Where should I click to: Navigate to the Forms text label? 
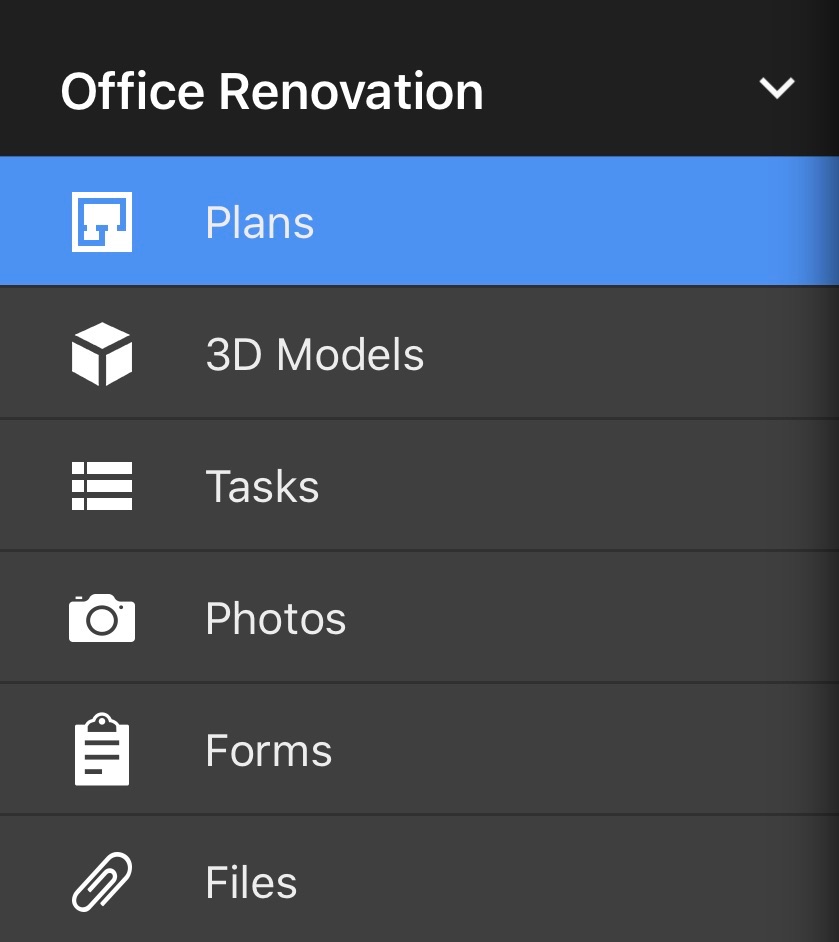click(269, 751)
